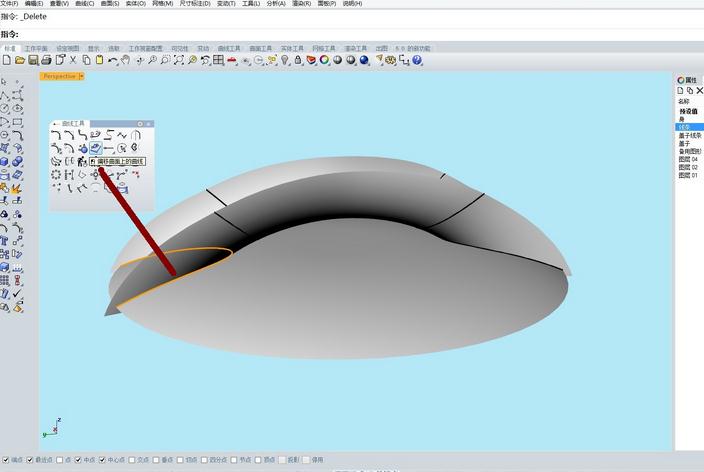Click the Cut scissors icon

[x=73, y=61]
